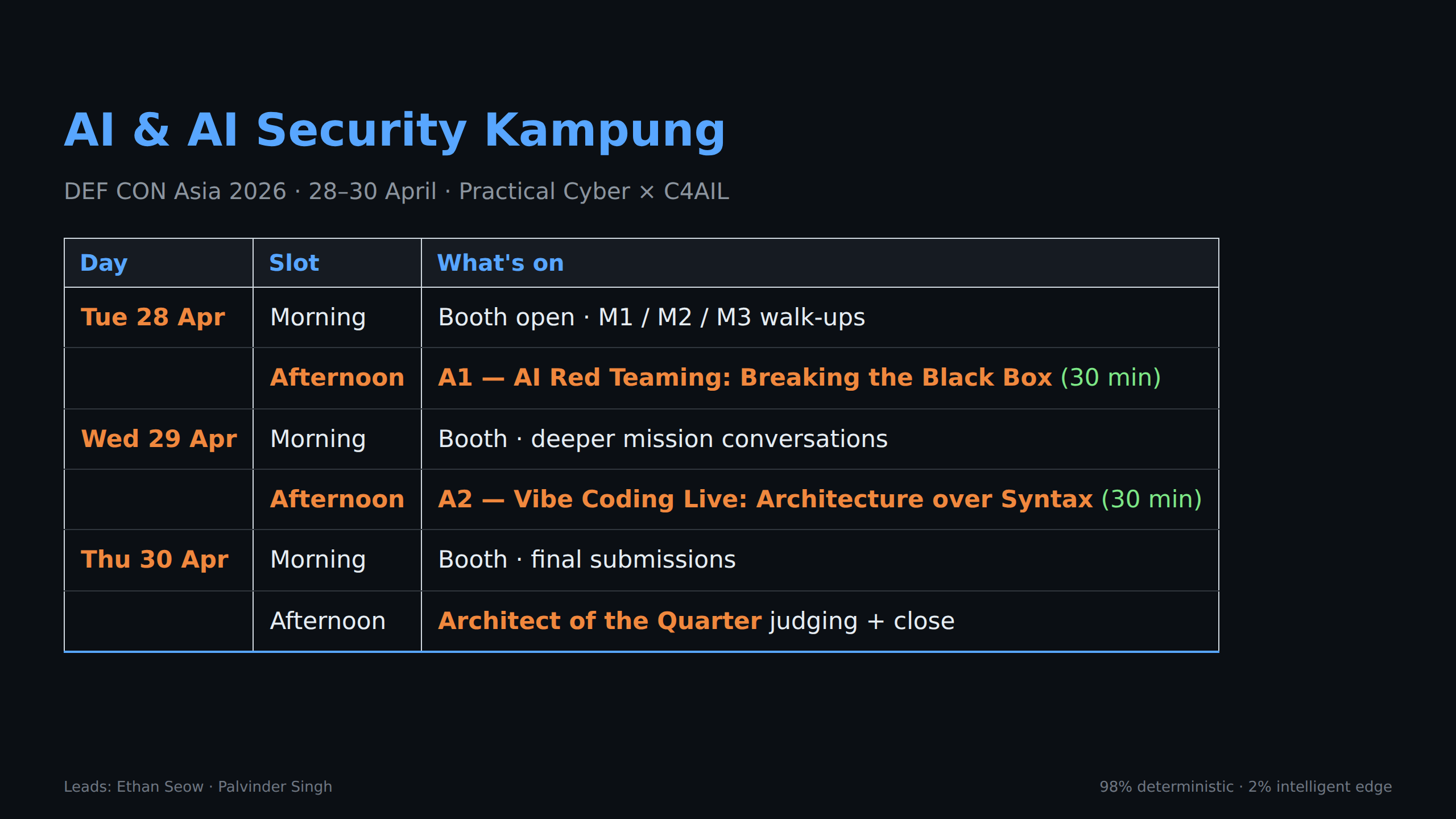
Task: Select the "Thu 30 Apr" day cell
Action: click(x=155, y=560)
